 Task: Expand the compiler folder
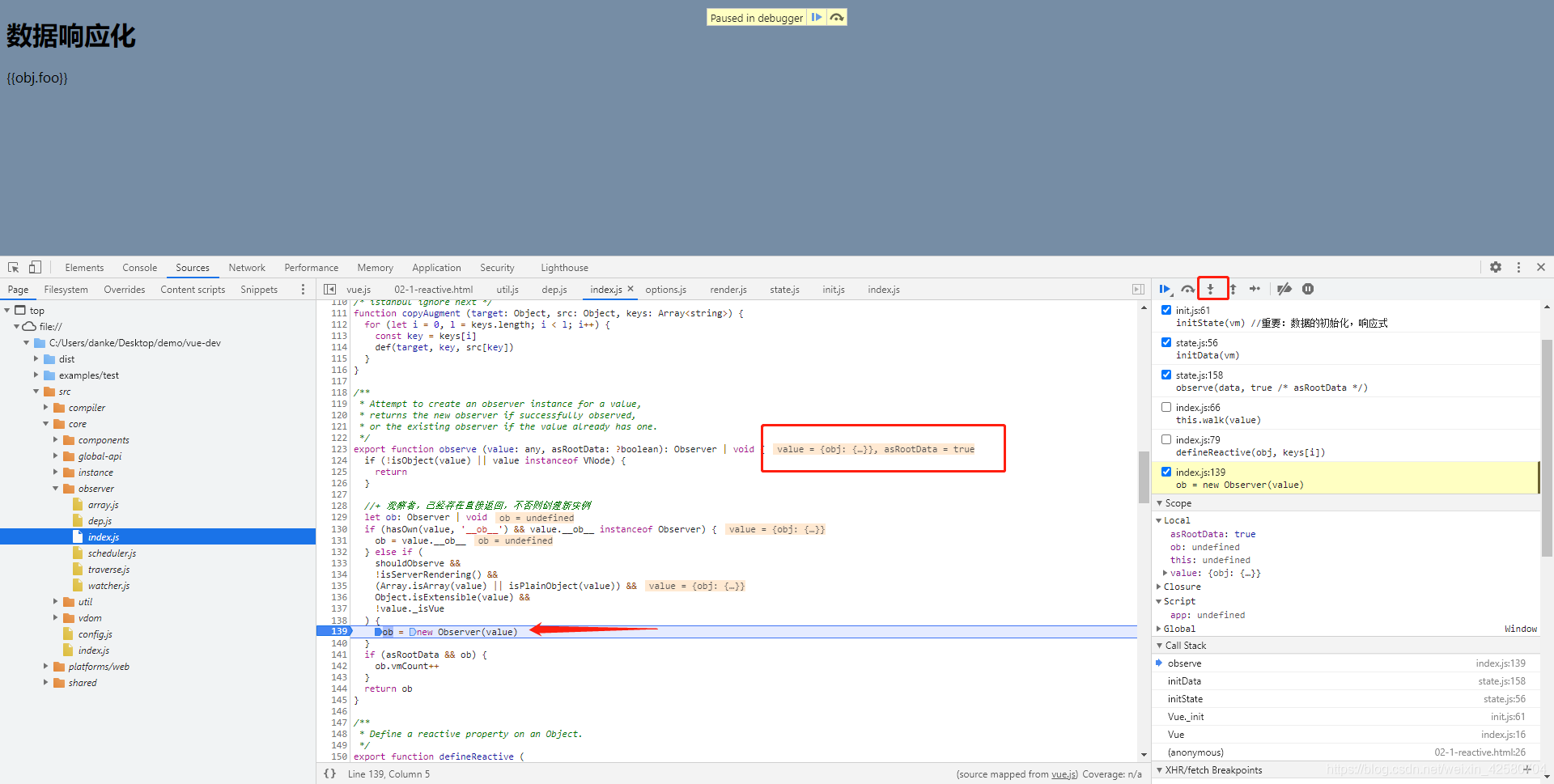(x=46, y=408)
